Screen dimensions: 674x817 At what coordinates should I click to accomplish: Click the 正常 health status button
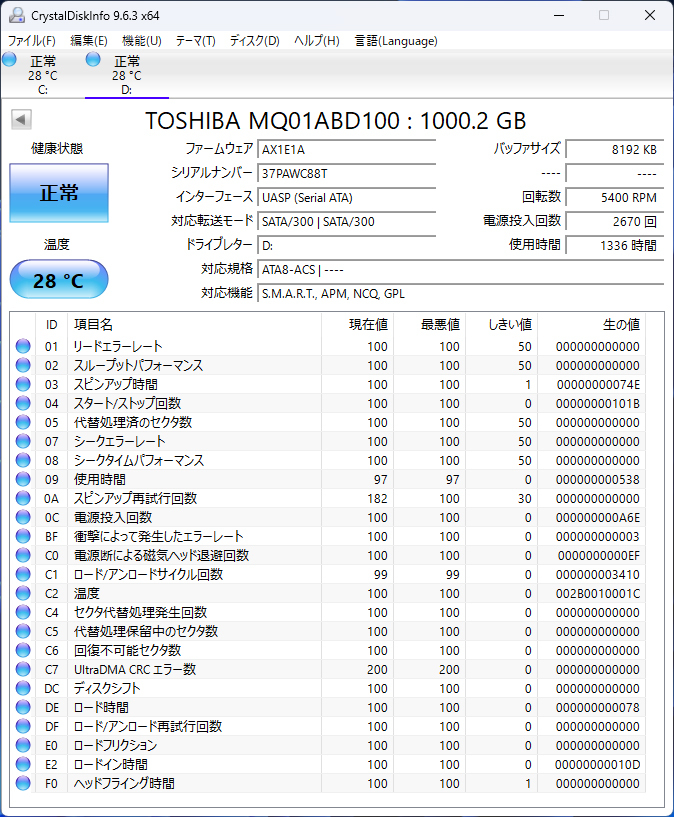click(x=59, y=193)
